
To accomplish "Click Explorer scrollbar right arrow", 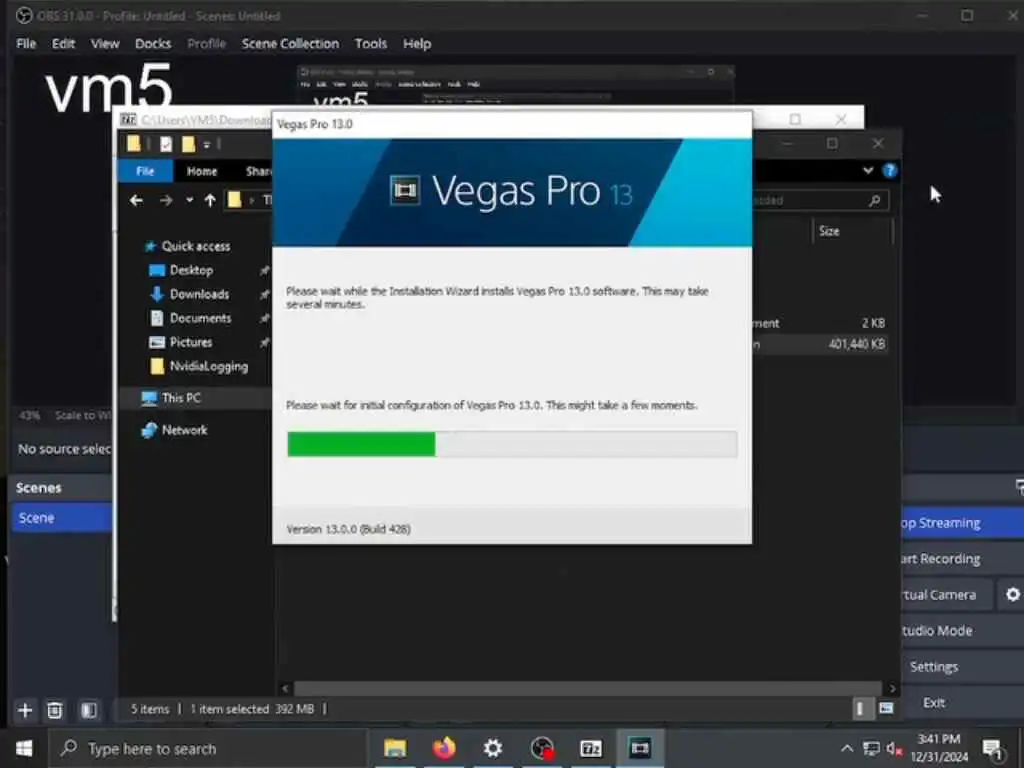I will point(892,688).
